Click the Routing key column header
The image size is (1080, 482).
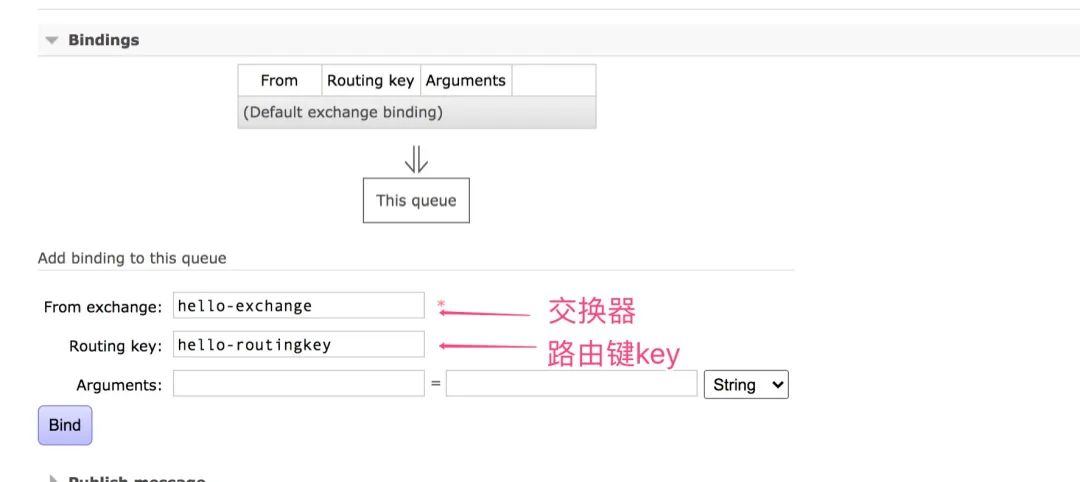click(370, 81)
